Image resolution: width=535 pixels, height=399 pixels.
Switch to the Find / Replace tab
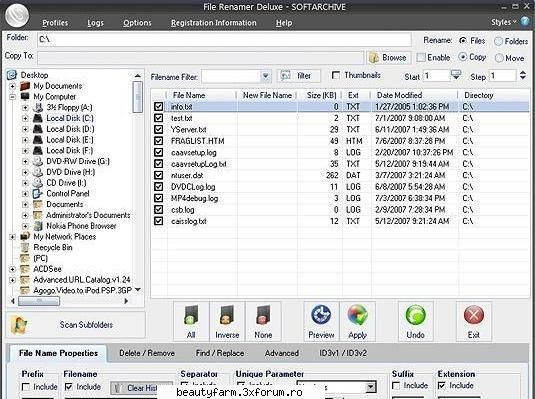(220, 353)
